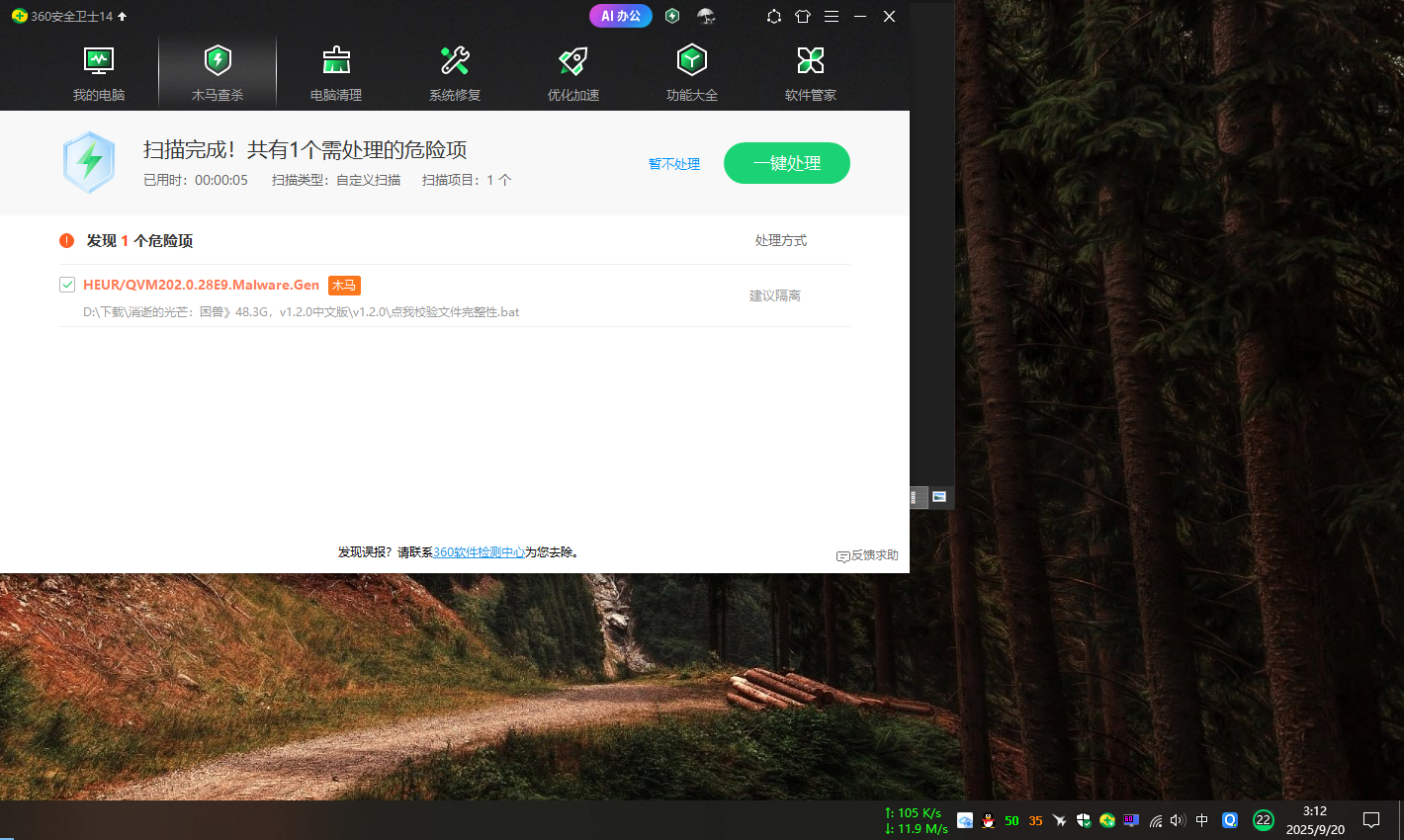
Task: Open the AI 办公 assistant
Action: click(x=620, y=16)
